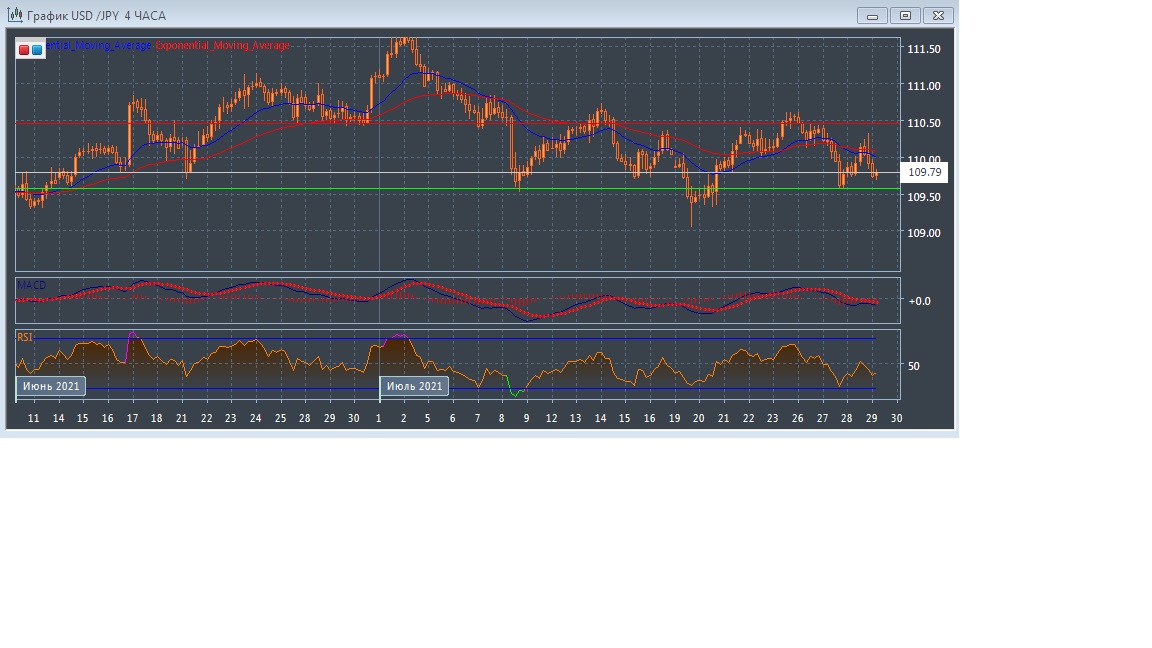Viewport: 1152px width, 648px height.
Task: Click the RSI indicator label
Action: pos(24,338)
